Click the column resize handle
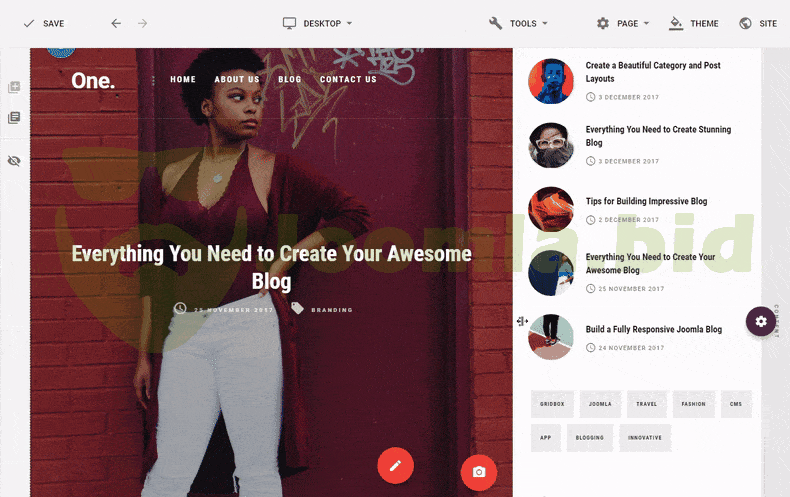Viewport: 790px width, 497px height. coord(522,321)
